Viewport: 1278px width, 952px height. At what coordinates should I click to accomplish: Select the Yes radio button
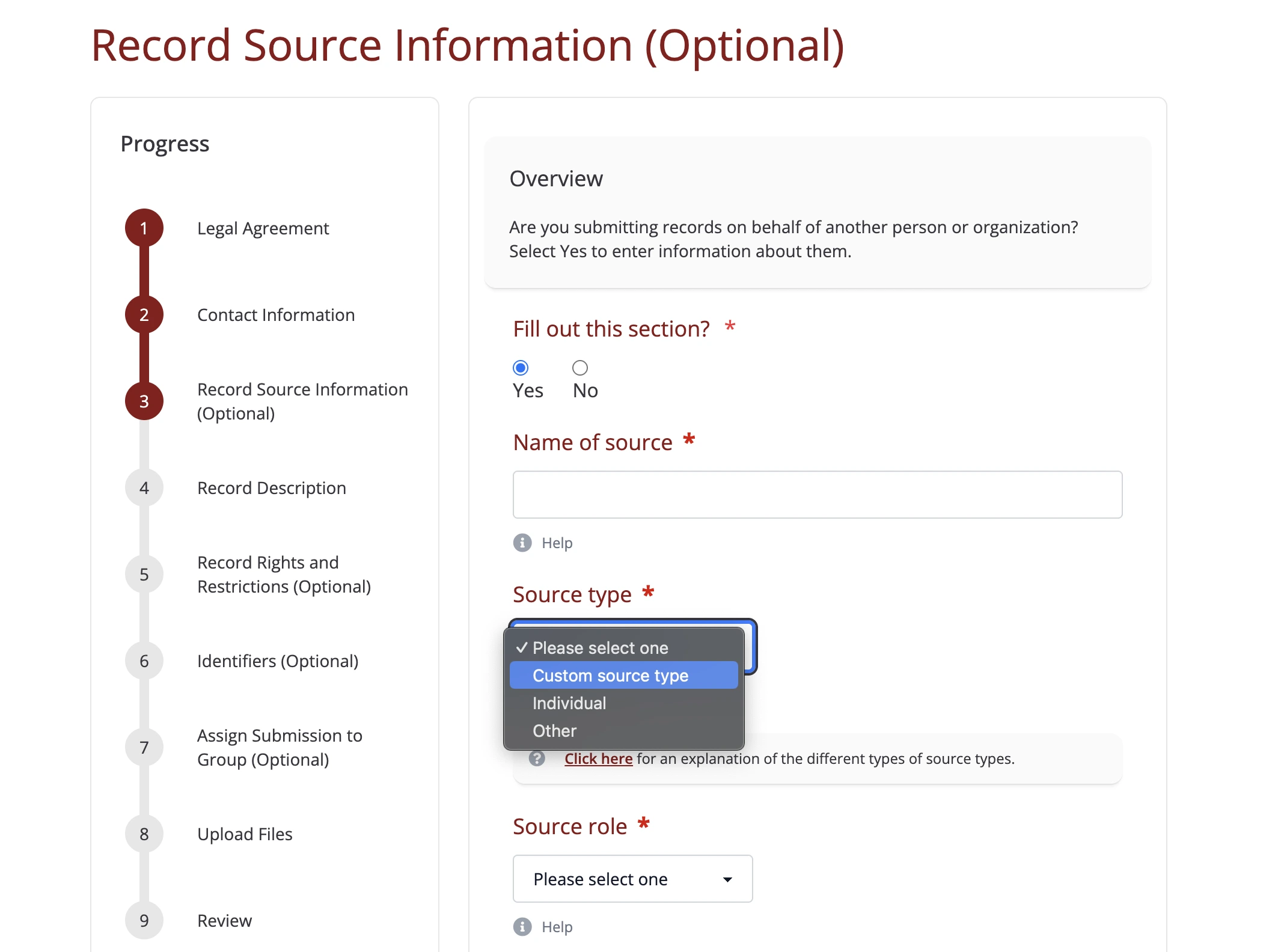coord(521,367)
